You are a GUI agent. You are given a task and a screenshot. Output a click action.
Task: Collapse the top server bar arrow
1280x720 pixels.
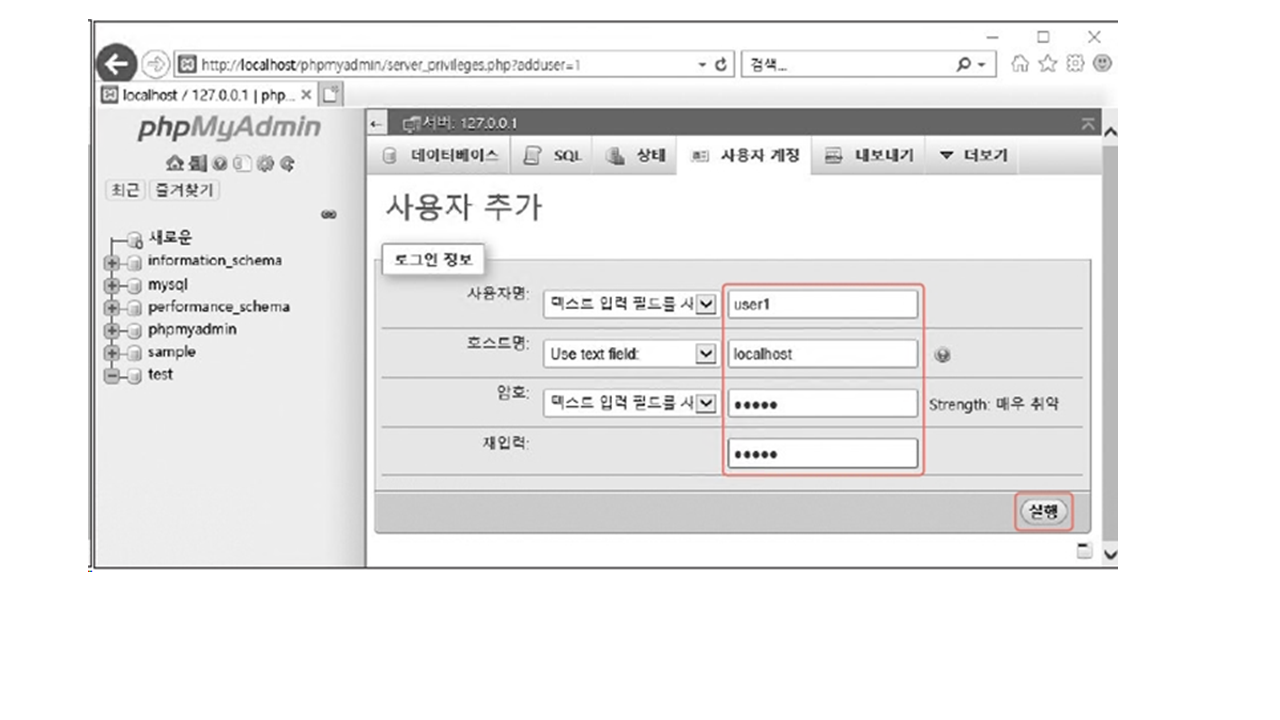(1088, 124)
